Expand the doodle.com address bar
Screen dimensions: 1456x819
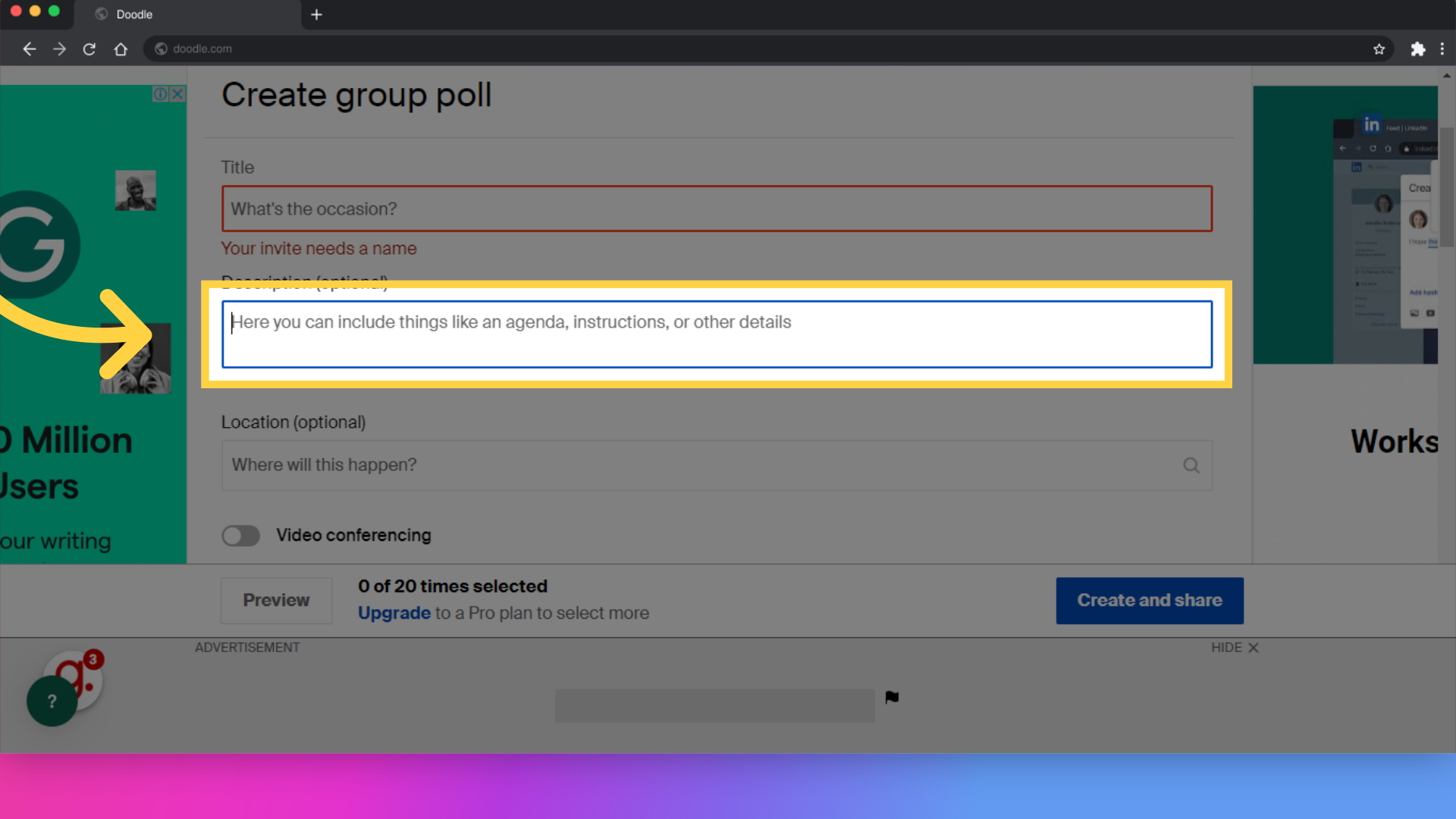(201, 47)
